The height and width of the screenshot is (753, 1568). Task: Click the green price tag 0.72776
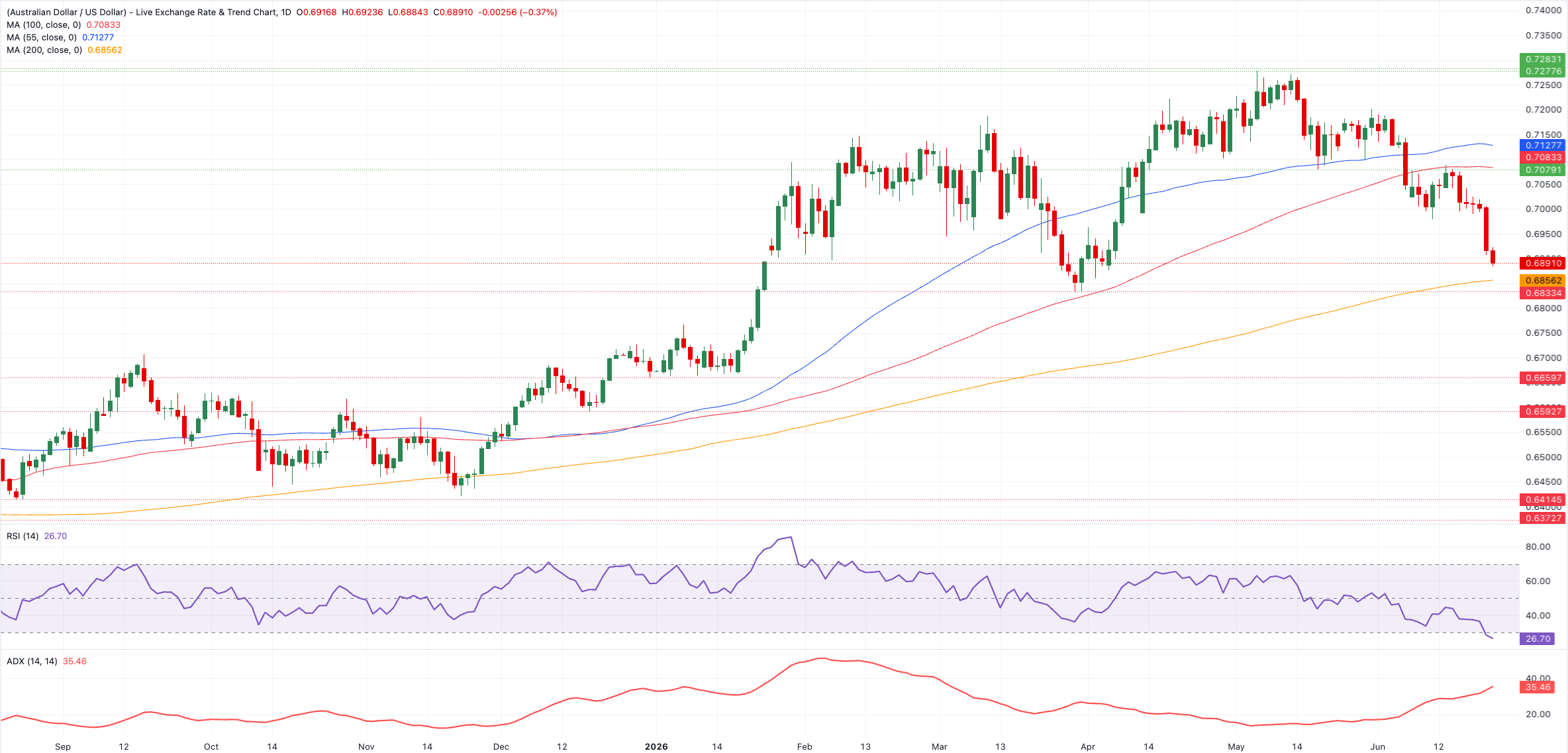1543,71
